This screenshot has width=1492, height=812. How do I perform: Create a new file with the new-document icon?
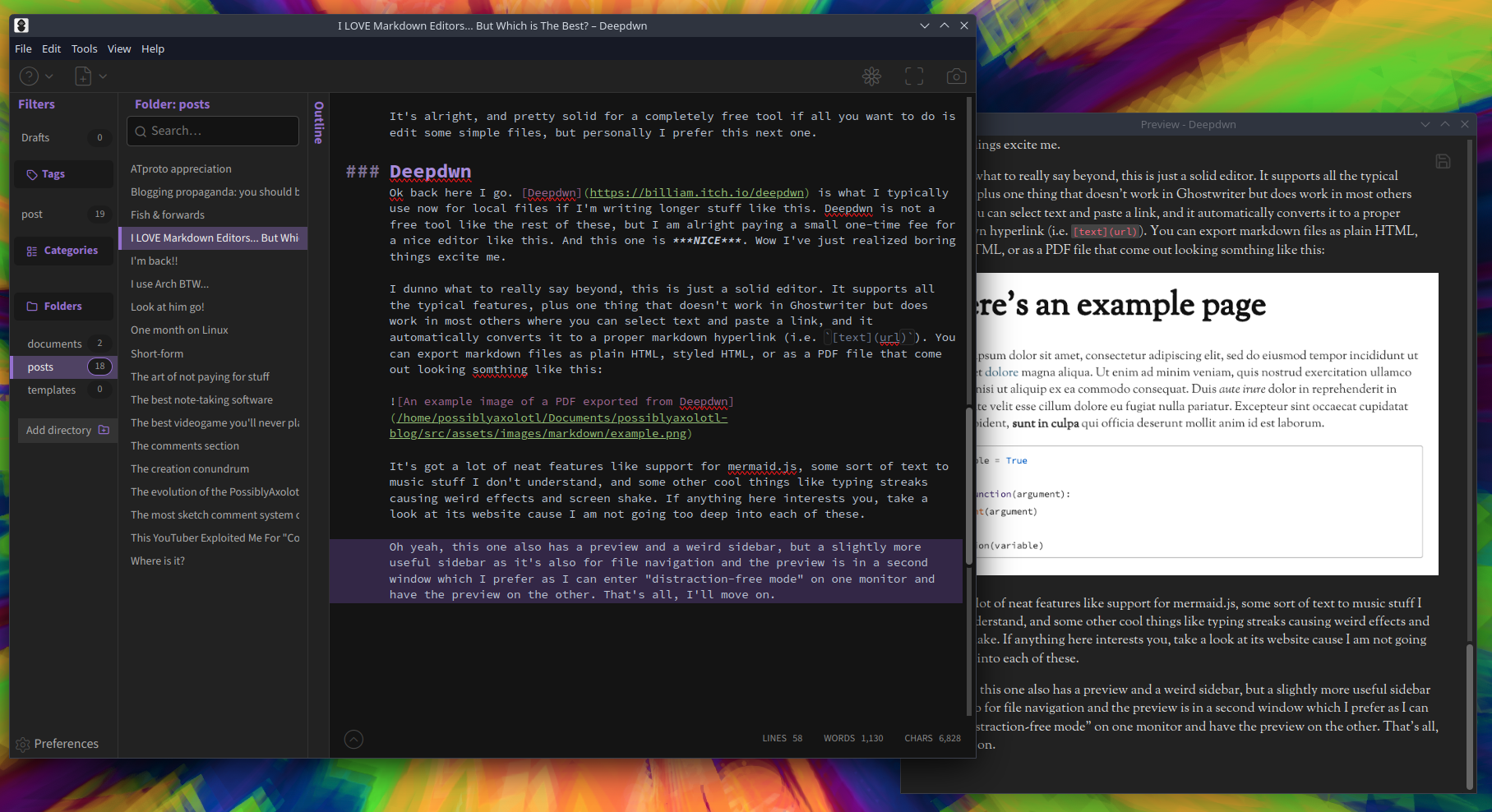point(81,76)
